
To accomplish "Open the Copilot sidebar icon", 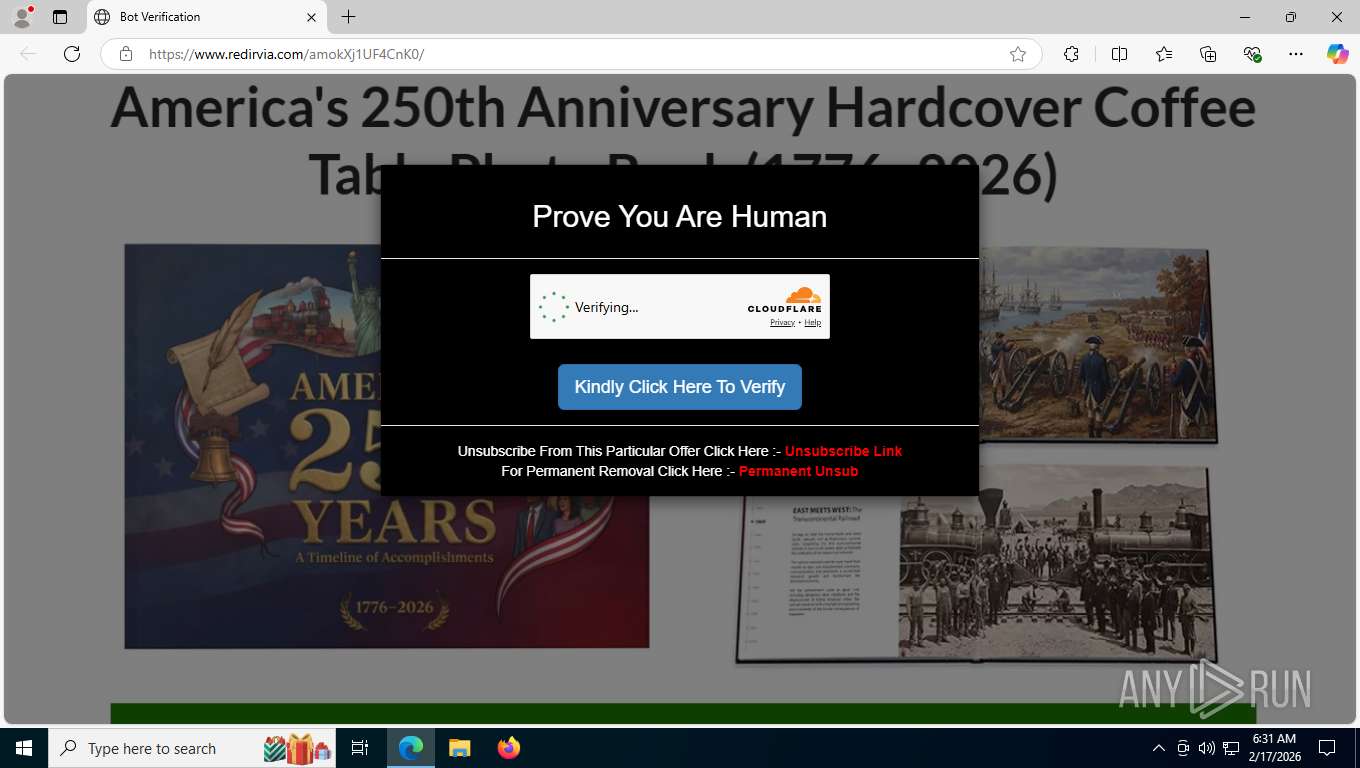I will point(1338,54).
